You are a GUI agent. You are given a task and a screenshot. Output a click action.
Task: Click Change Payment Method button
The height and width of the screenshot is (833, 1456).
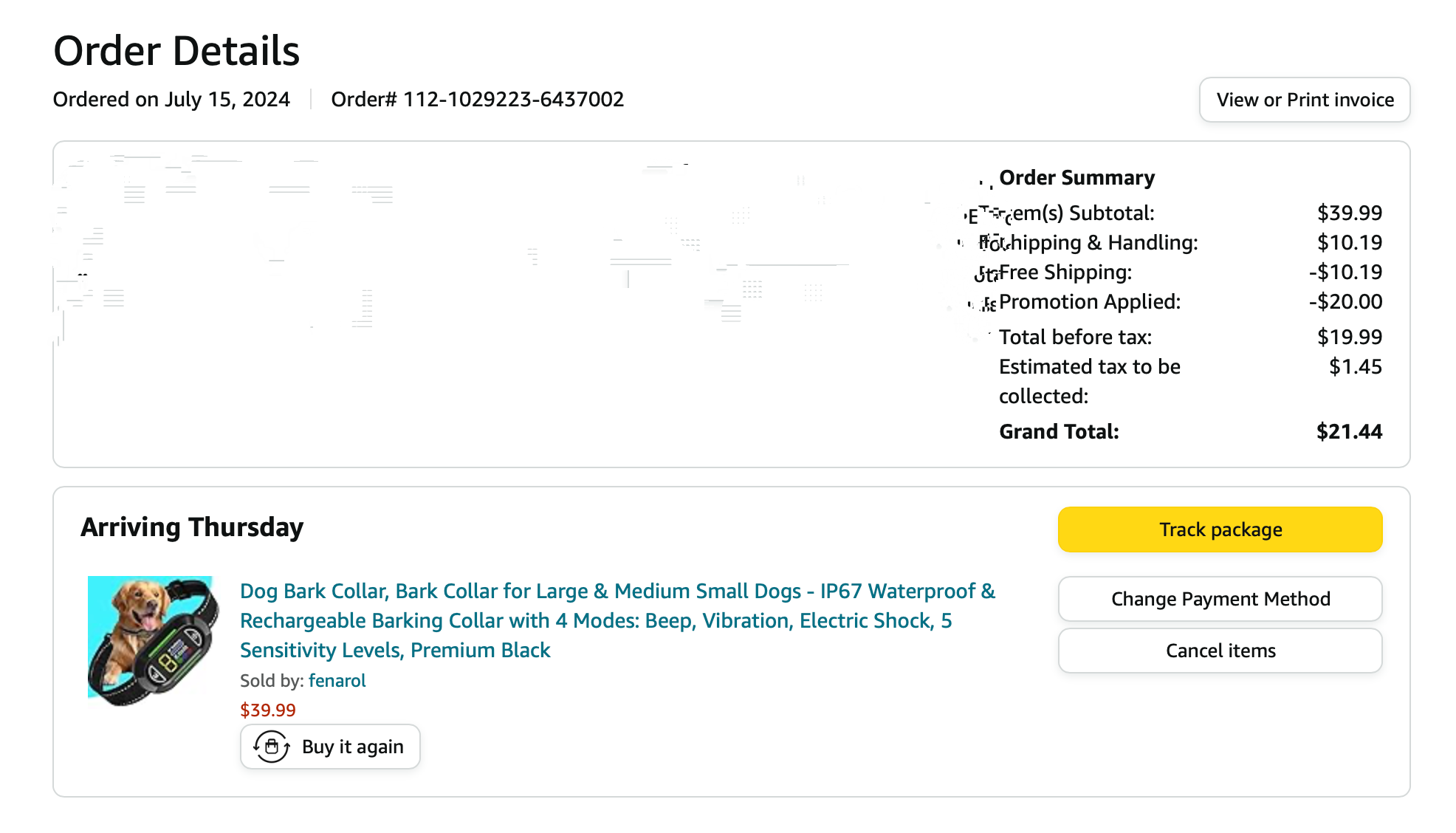click(x=1220, y=599)
